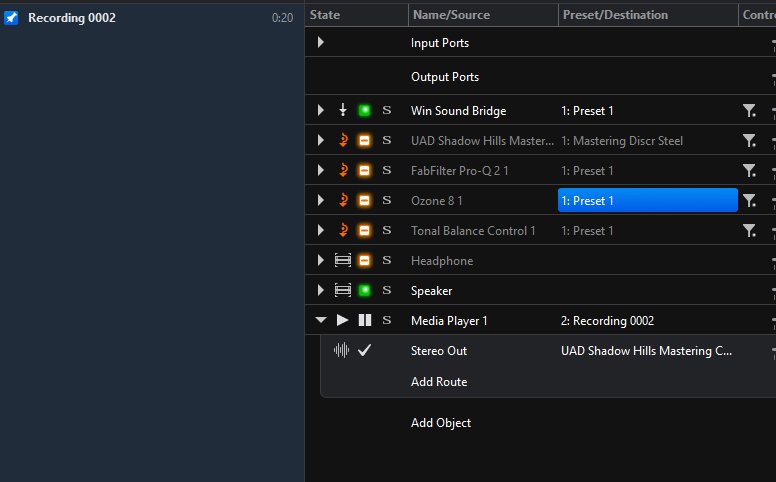The width and height of the screenshot is (776, 482).
Task: Open filter for Ozone 8 row
Action: (x=749, y=200)
